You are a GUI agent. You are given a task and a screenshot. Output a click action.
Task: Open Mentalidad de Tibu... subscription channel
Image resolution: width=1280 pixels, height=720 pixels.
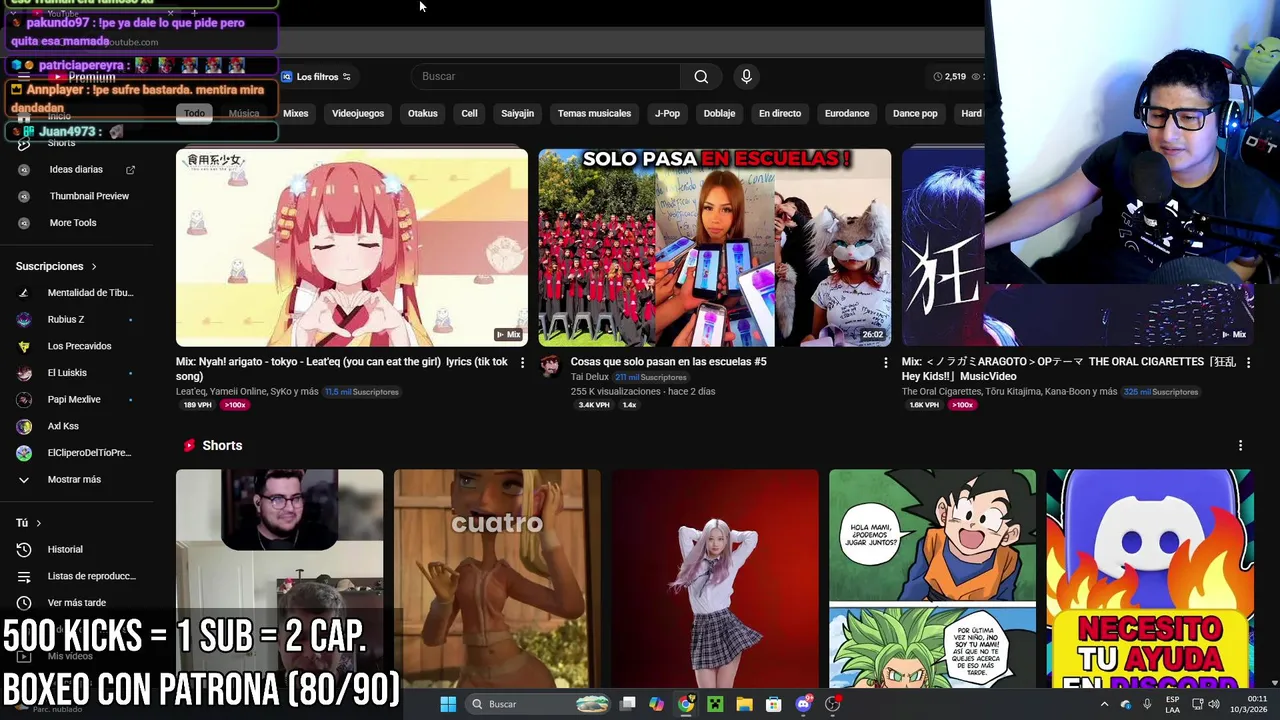90,293
